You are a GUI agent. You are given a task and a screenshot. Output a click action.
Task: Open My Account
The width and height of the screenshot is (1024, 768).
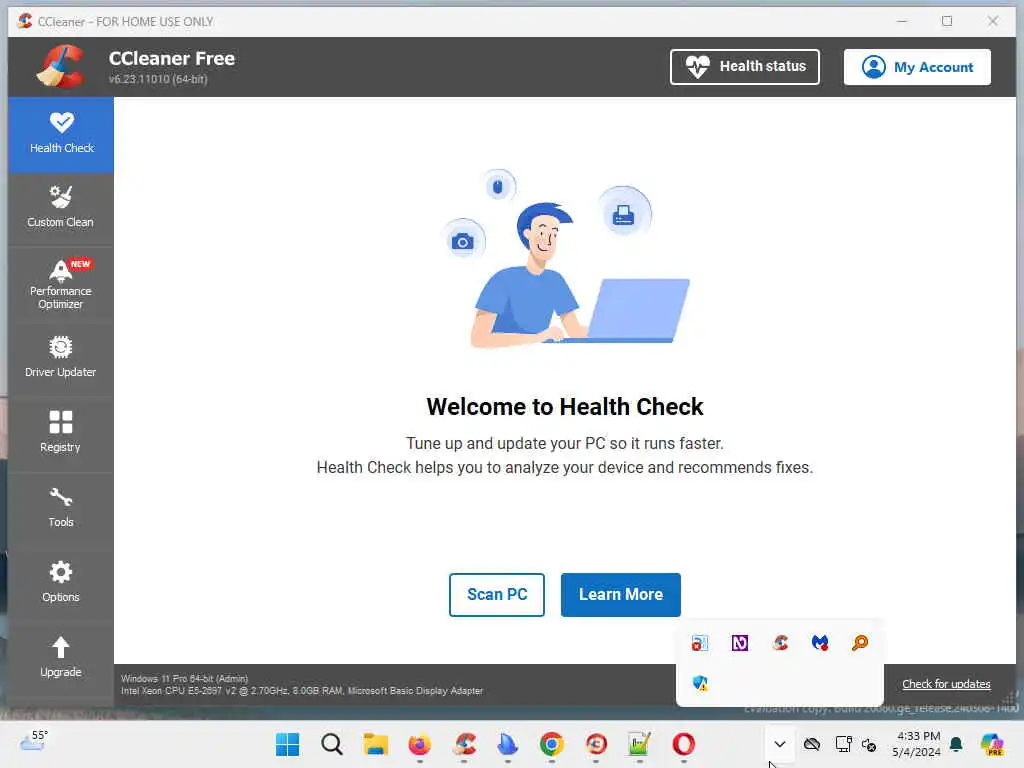point(917,67)
